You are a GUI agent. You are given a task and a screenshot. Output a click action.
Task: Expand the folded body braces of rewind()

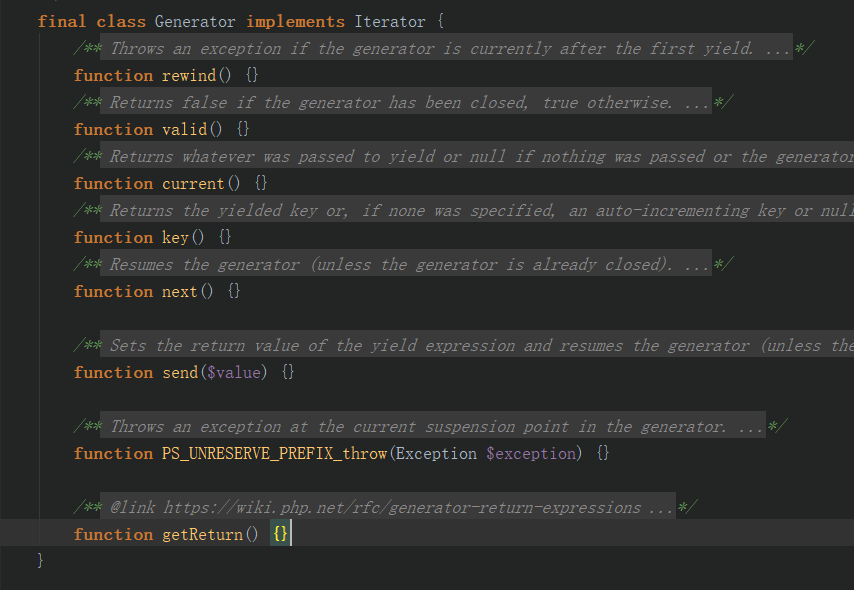tap(252, 75)
